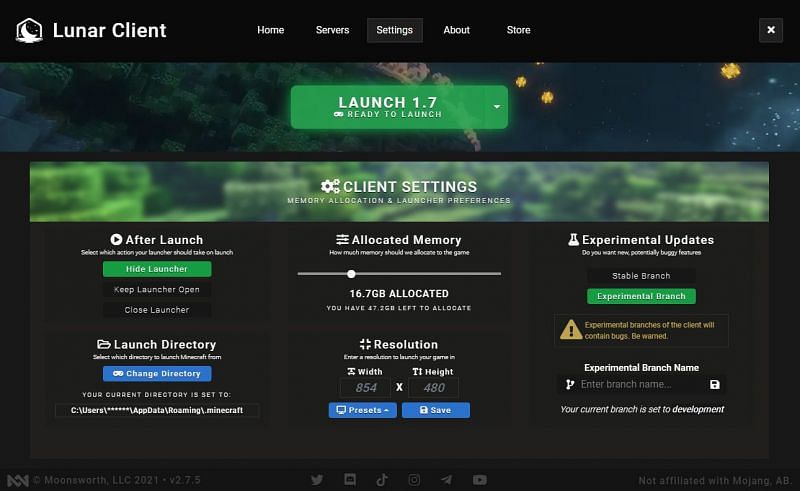This screenshot has width=800, height=491.
Task: Click the compress icon beside Resolution
Action: point(365,344)
